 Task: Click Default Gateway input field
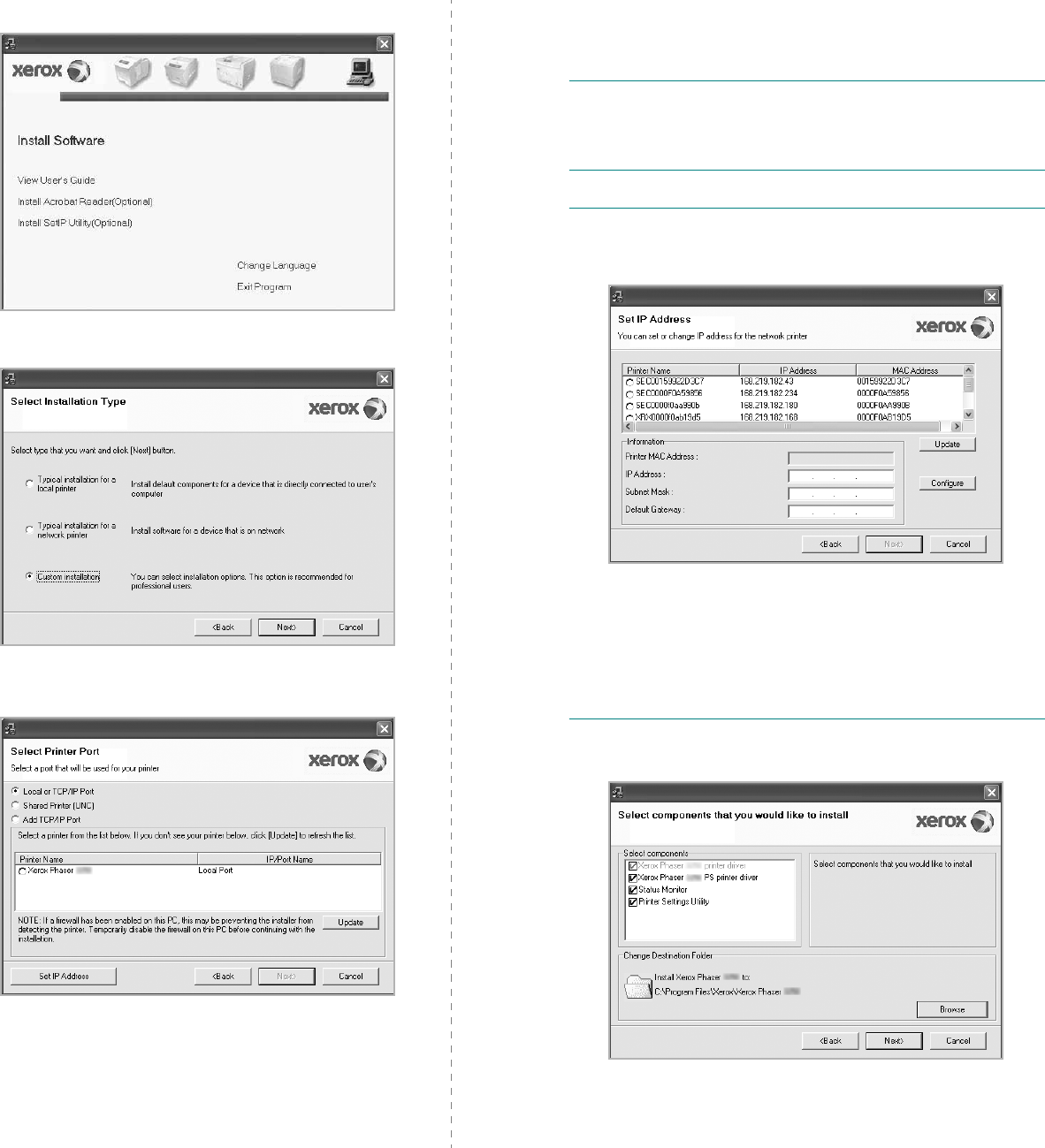841,511
